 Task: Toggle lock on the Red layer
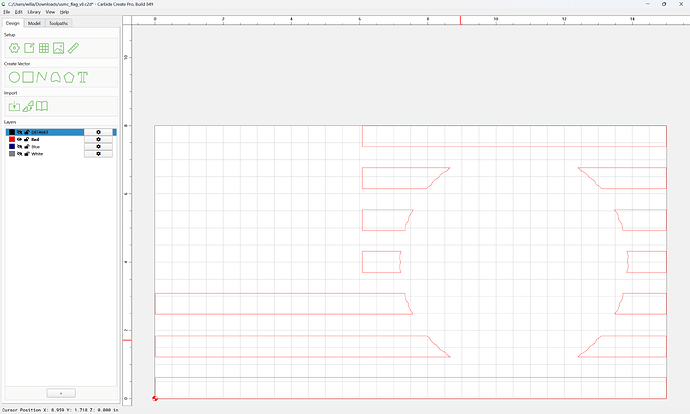click(26, 139)
